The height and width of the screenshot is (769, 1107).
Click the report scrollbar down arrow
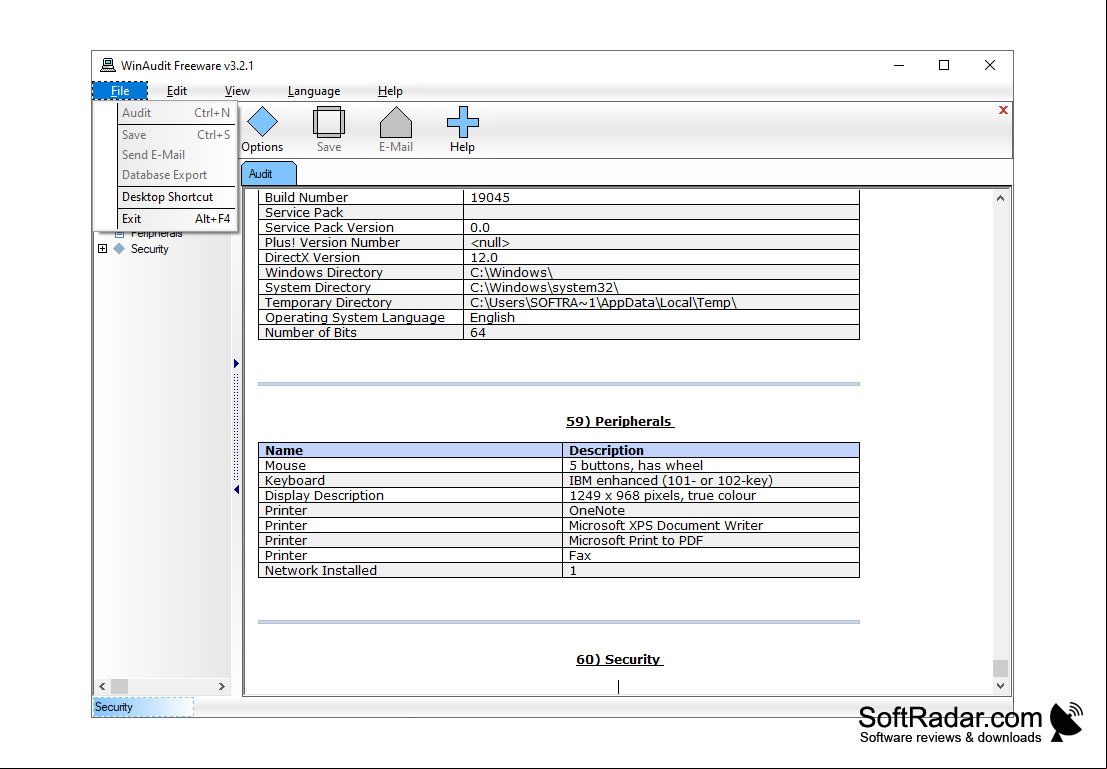pyautogui.click(x=1000, y=686)
